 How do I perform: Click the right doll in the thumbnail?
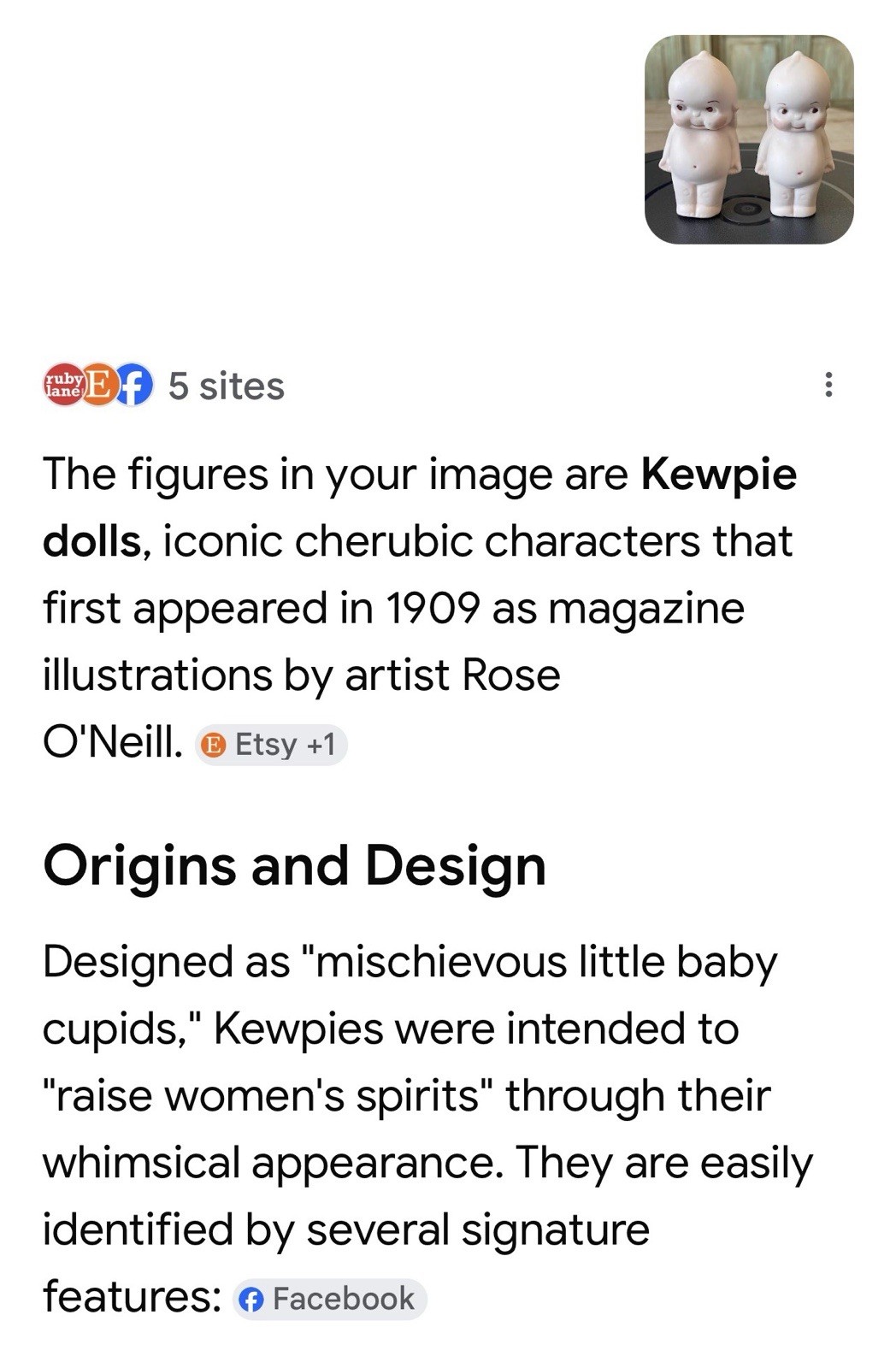point(795,135)
